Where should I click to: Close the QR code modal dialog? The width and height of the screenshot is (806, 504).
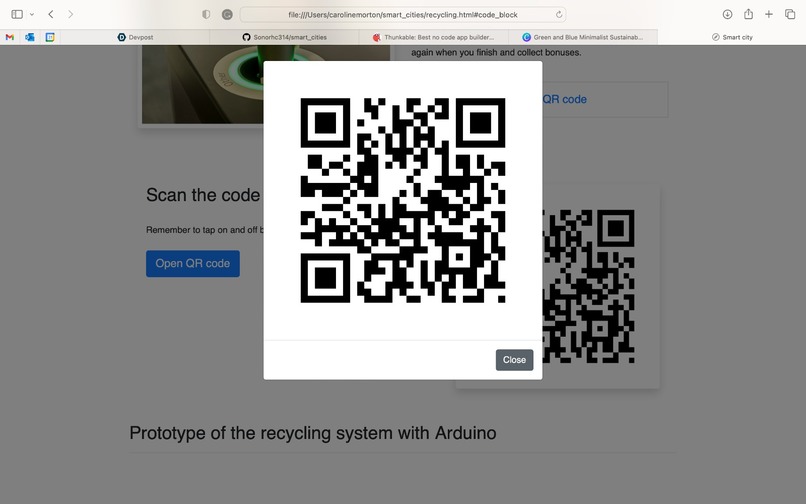pos(514,360)
